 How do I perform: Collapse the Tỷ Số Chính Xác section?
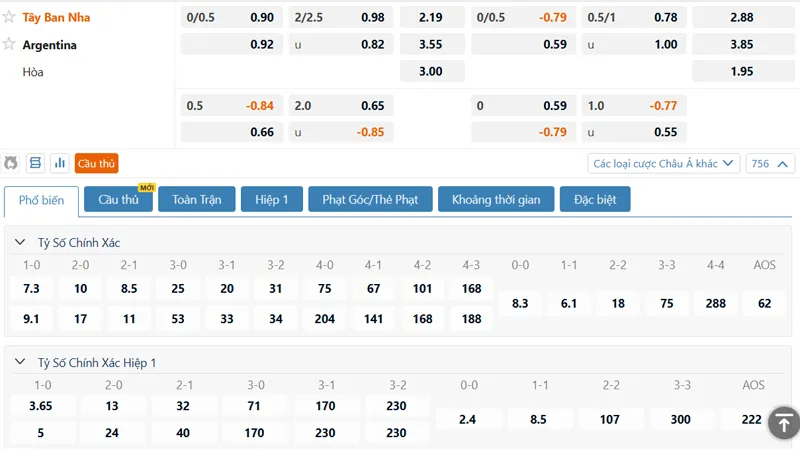[x=20, y=242]
